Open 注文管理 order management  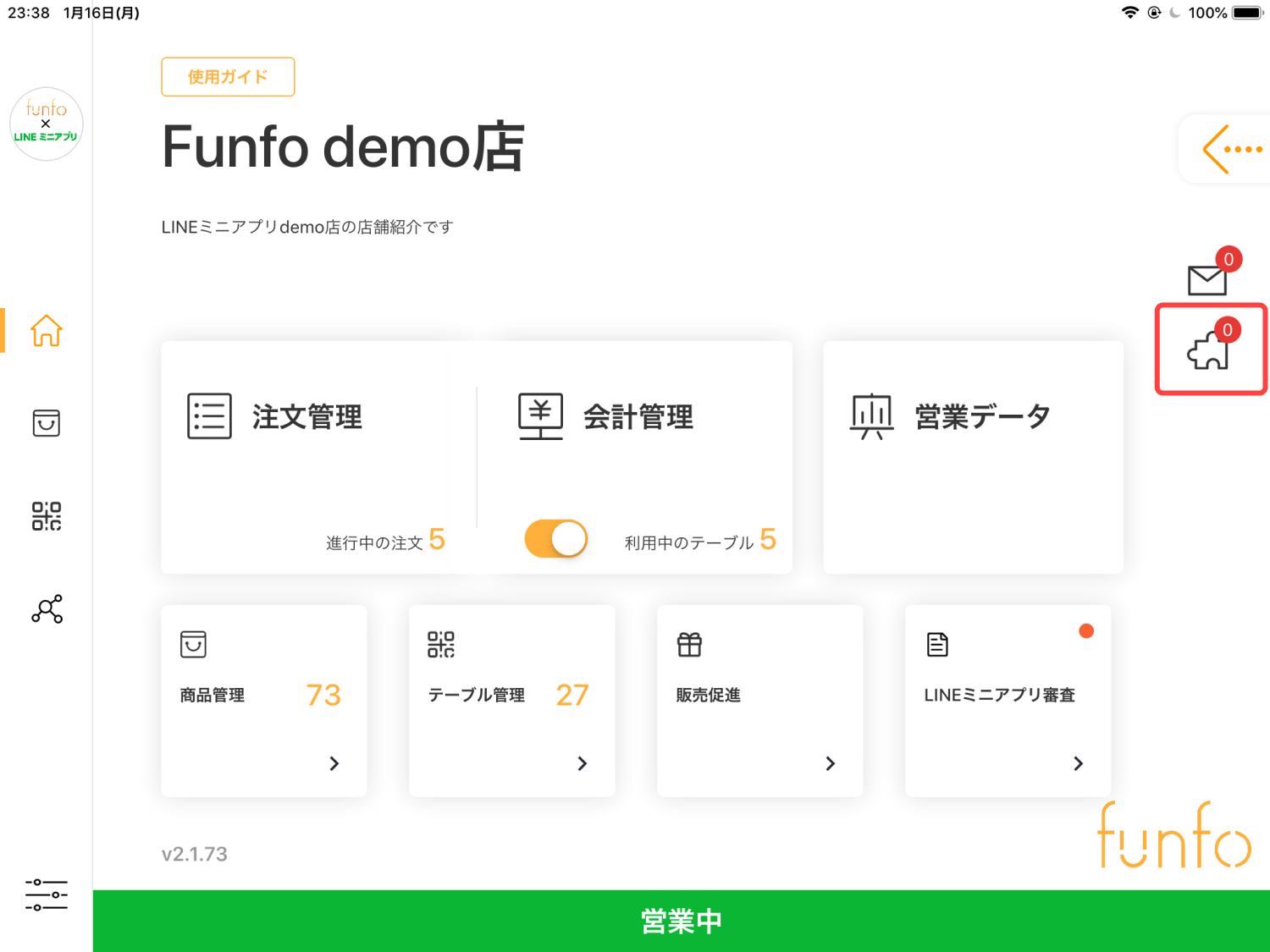(x=307, y=416)
